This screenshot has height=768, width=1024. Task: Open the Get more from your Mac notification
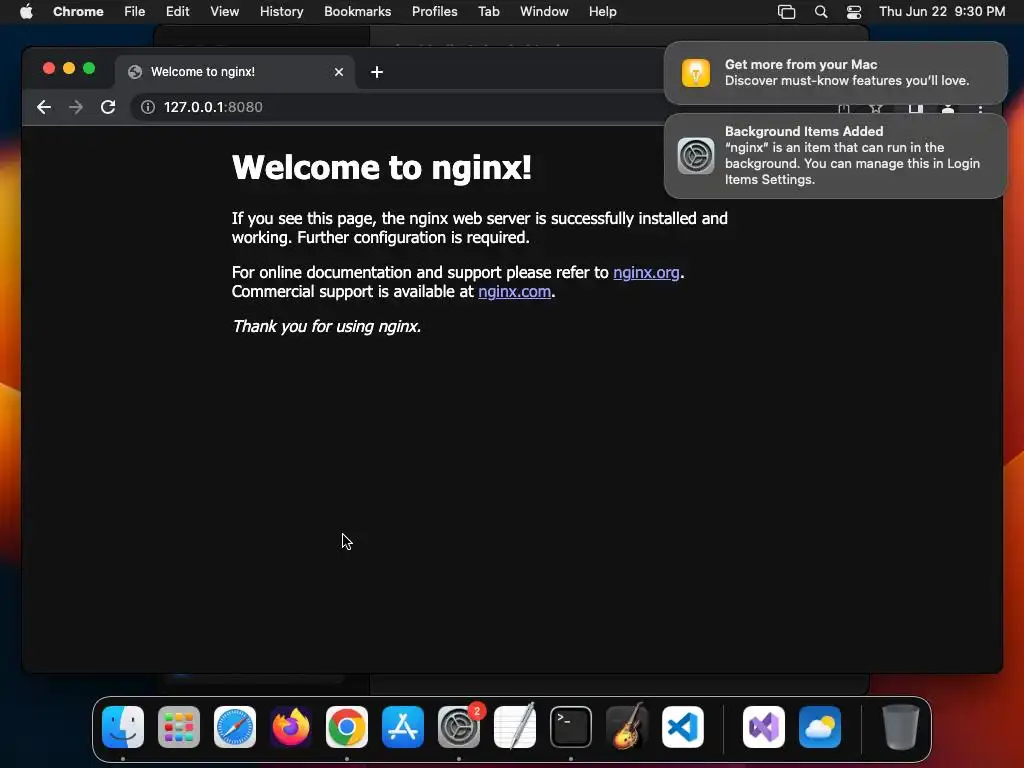click(x=835, y=72)
